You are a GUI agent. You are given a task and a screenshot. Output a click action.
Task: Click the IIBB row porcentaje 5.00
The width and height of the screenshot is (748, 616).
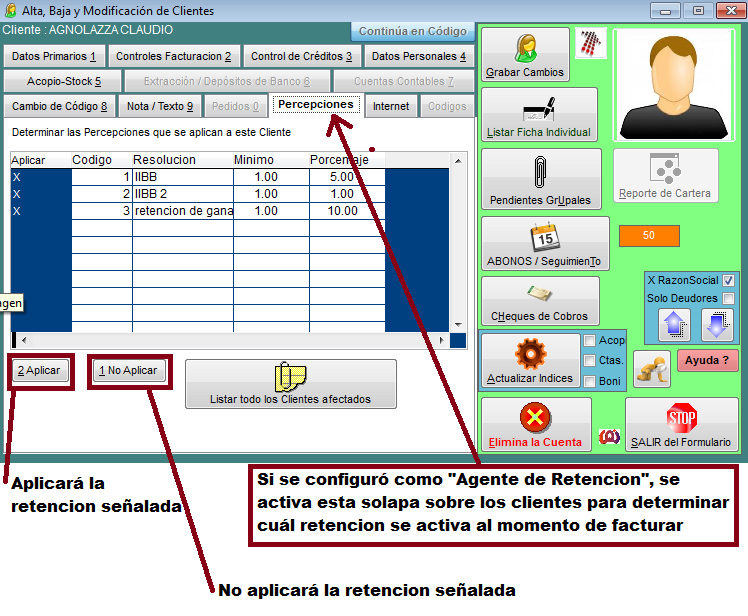(347, 177)
